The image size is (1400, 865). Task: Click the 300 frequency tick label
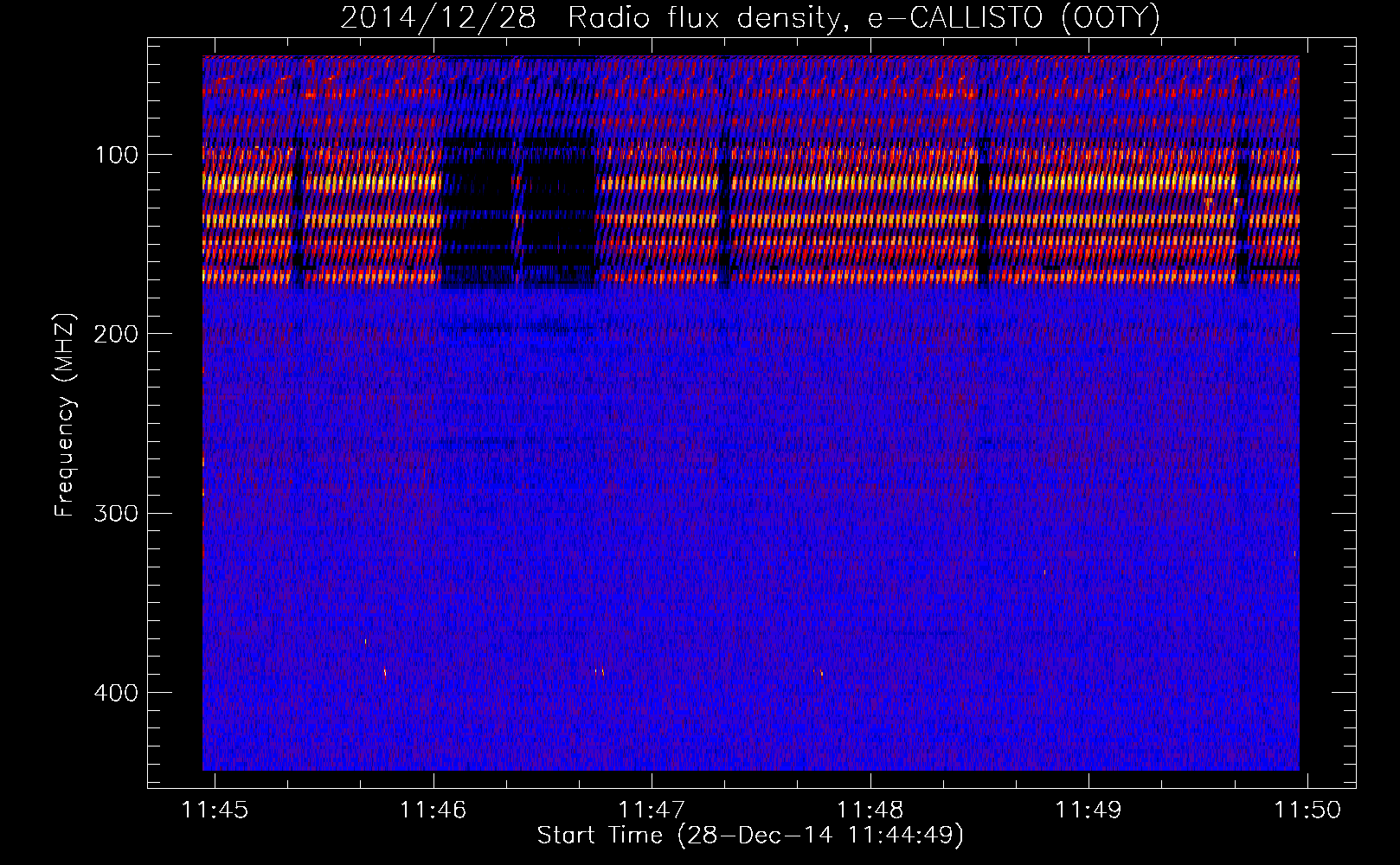pos(116,513)
